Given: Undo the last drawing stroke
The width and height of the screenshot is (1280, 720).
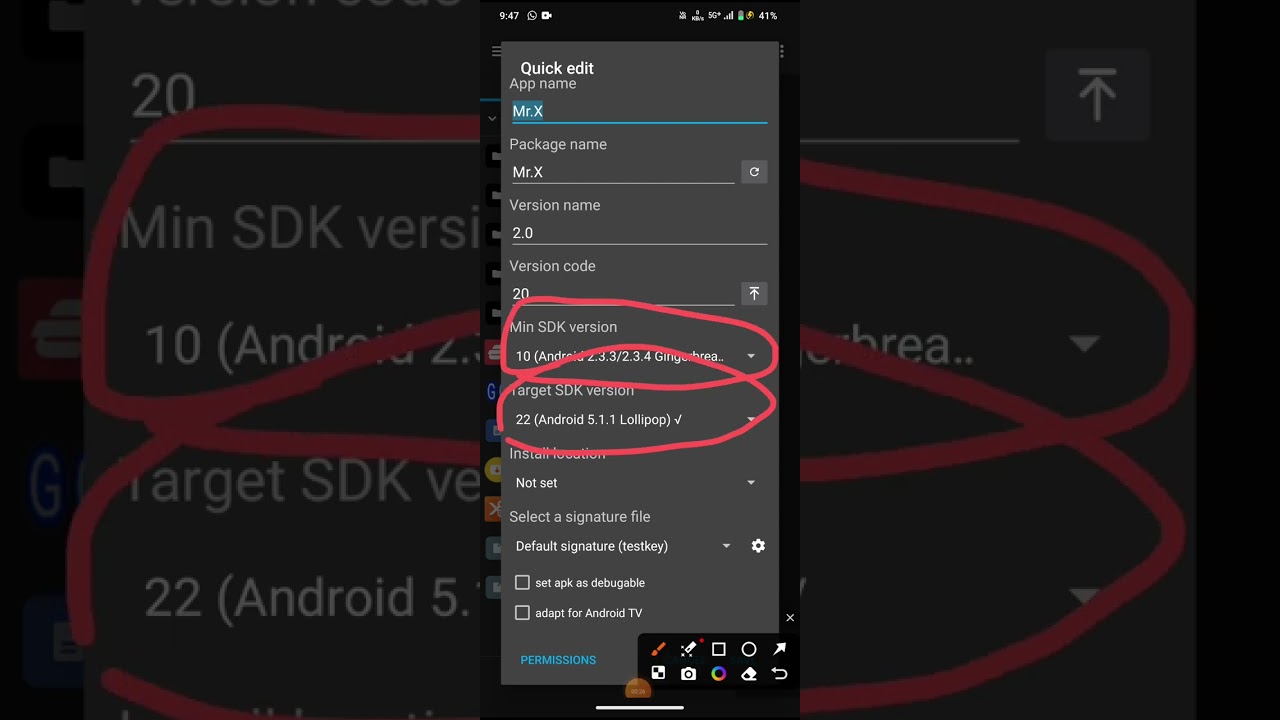Looking at the screenshot, I should (780, 674).
